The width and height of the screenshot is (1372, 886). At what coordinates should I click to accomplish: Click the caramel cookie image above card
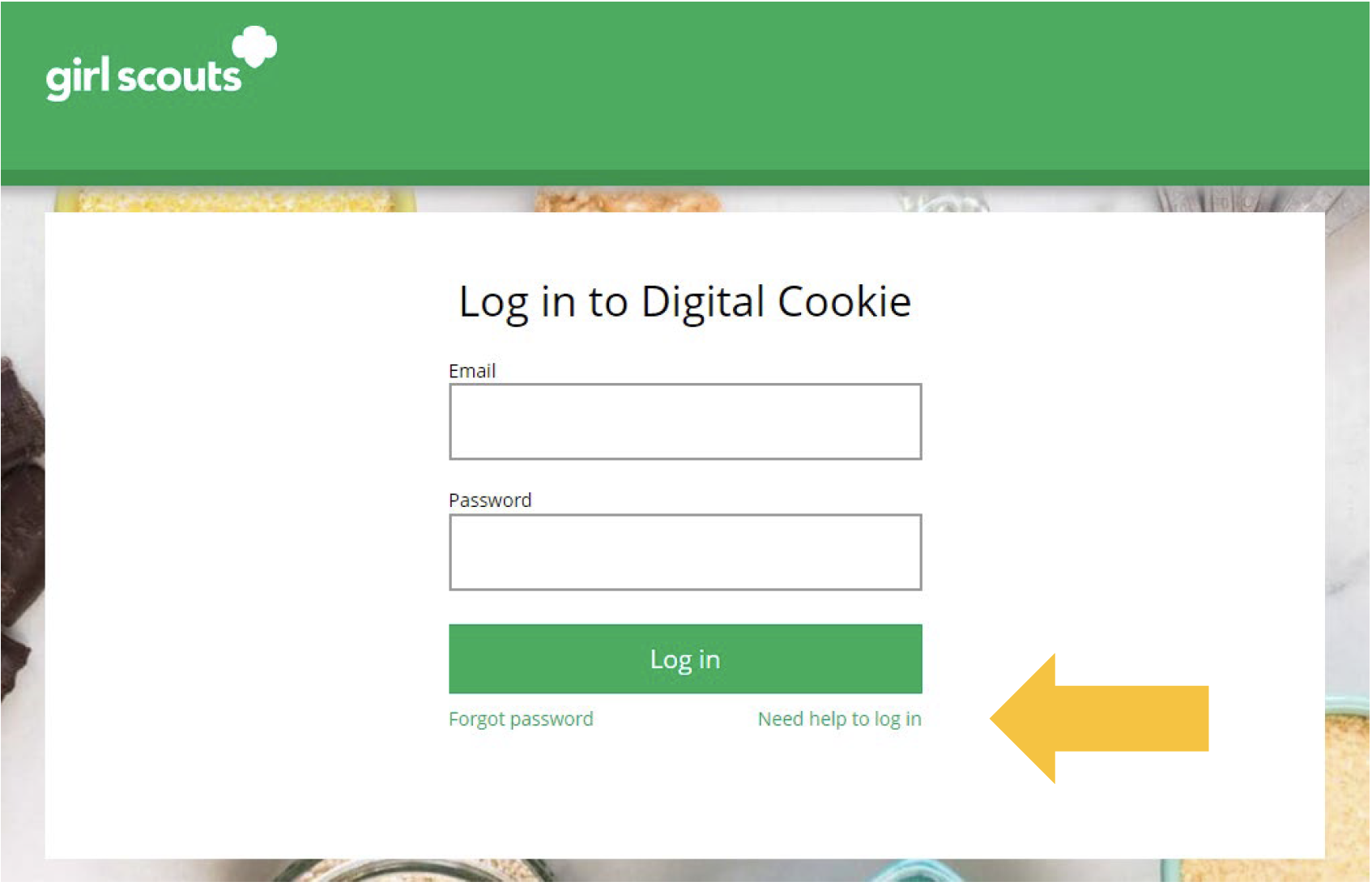point(628,199)
